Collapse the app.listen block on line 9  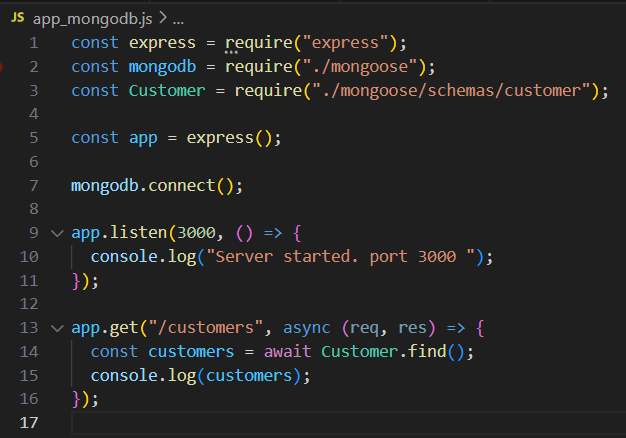pos(58,233)
